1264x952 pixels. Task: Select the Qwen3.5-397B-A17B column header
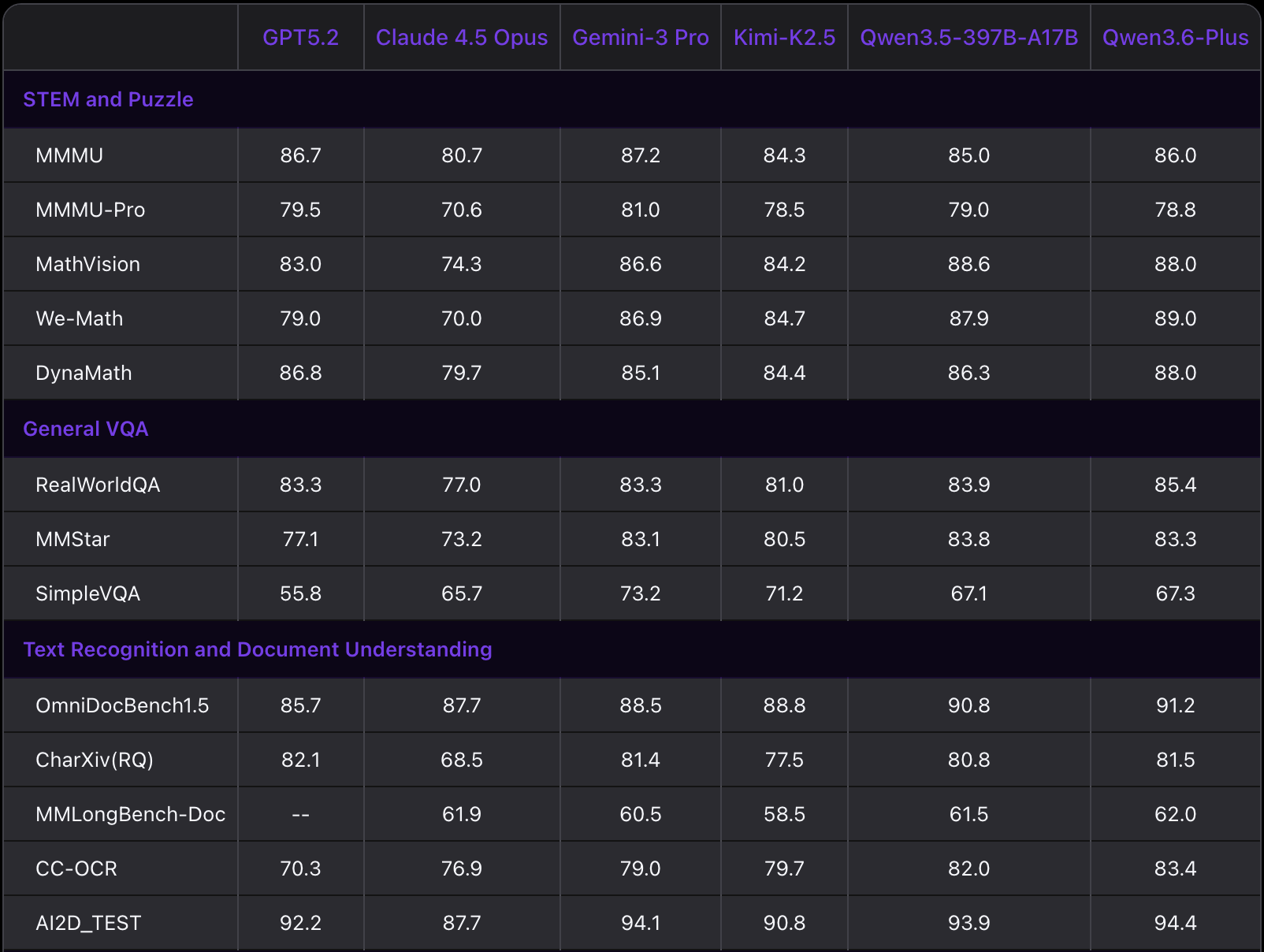969,38
